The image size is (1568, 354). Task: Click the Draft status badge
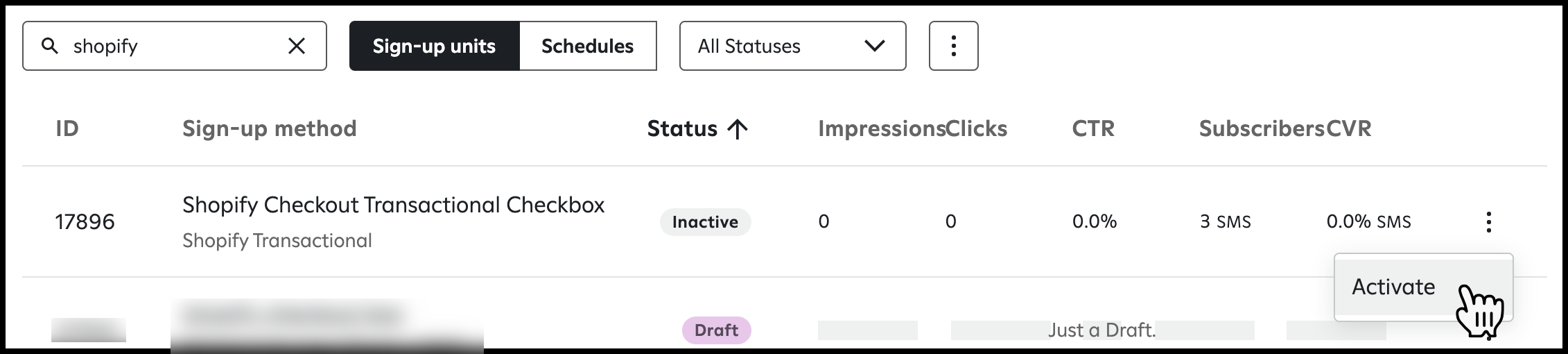click(x=716, y=330)
